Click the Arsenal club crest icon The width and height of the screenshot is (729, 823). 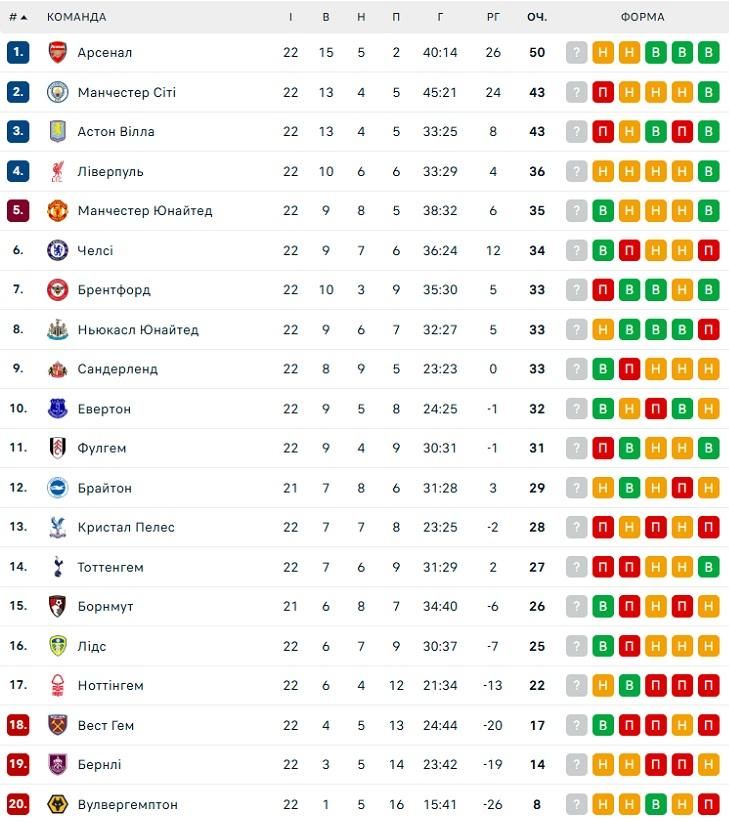point(57,53)
